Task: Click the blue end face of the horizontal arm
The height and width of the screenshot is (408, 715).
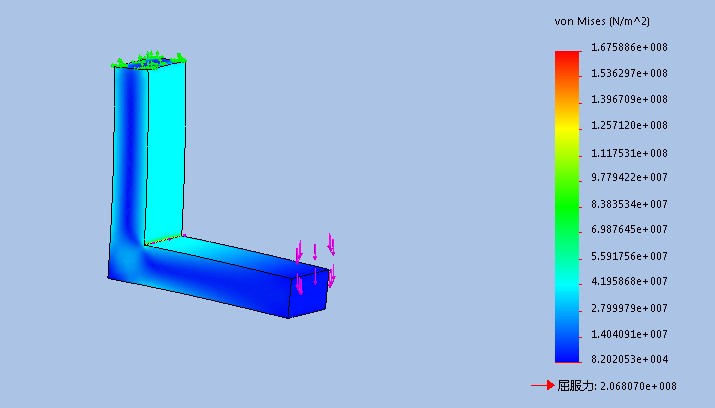Action: tap(309, 293)
